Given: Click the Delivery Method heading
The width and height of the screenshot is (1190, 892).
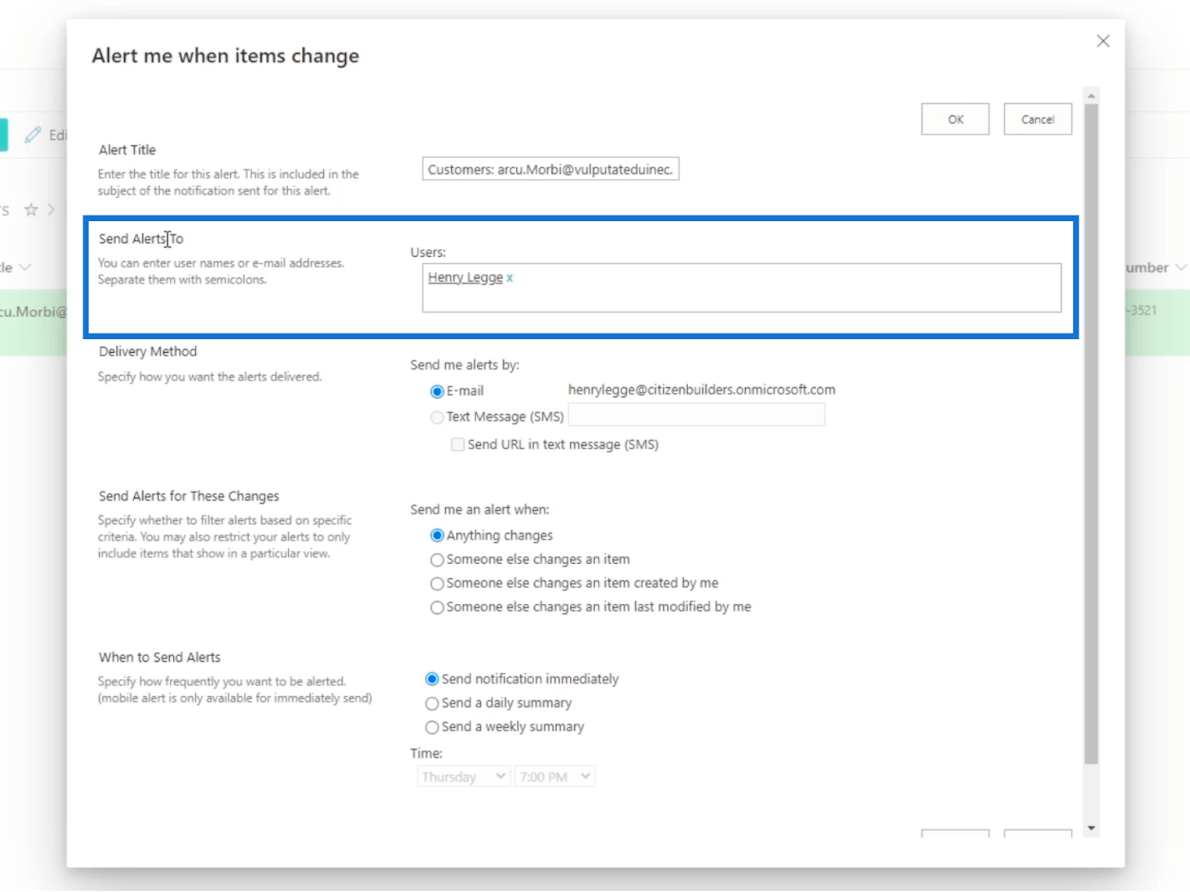Looking at the screenshot, I should pyautogui.click(x=148, y=351).
